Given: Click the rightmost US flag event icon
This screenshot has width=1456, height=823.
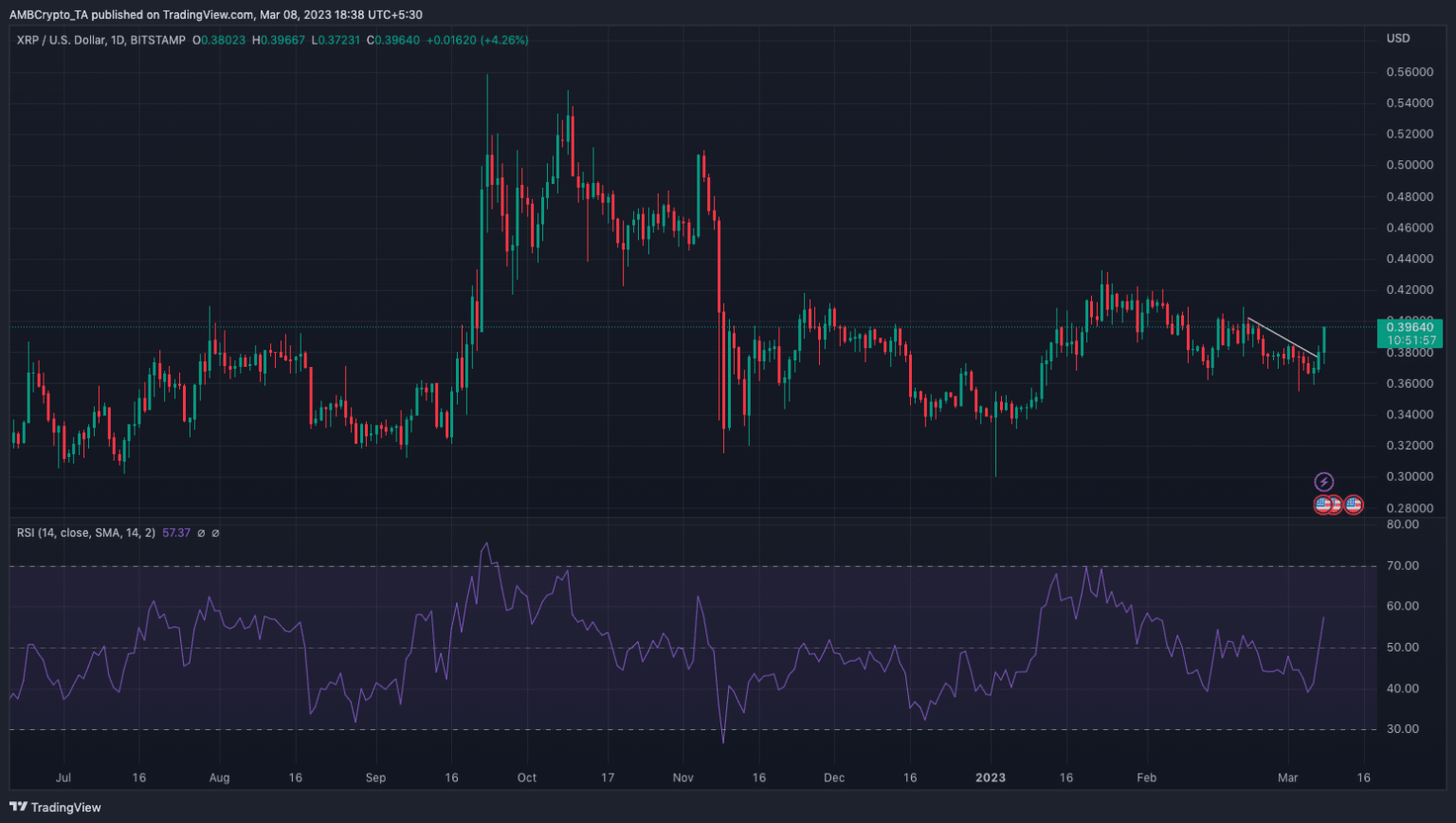Looking at the screenshot, I should (1354, 503).
